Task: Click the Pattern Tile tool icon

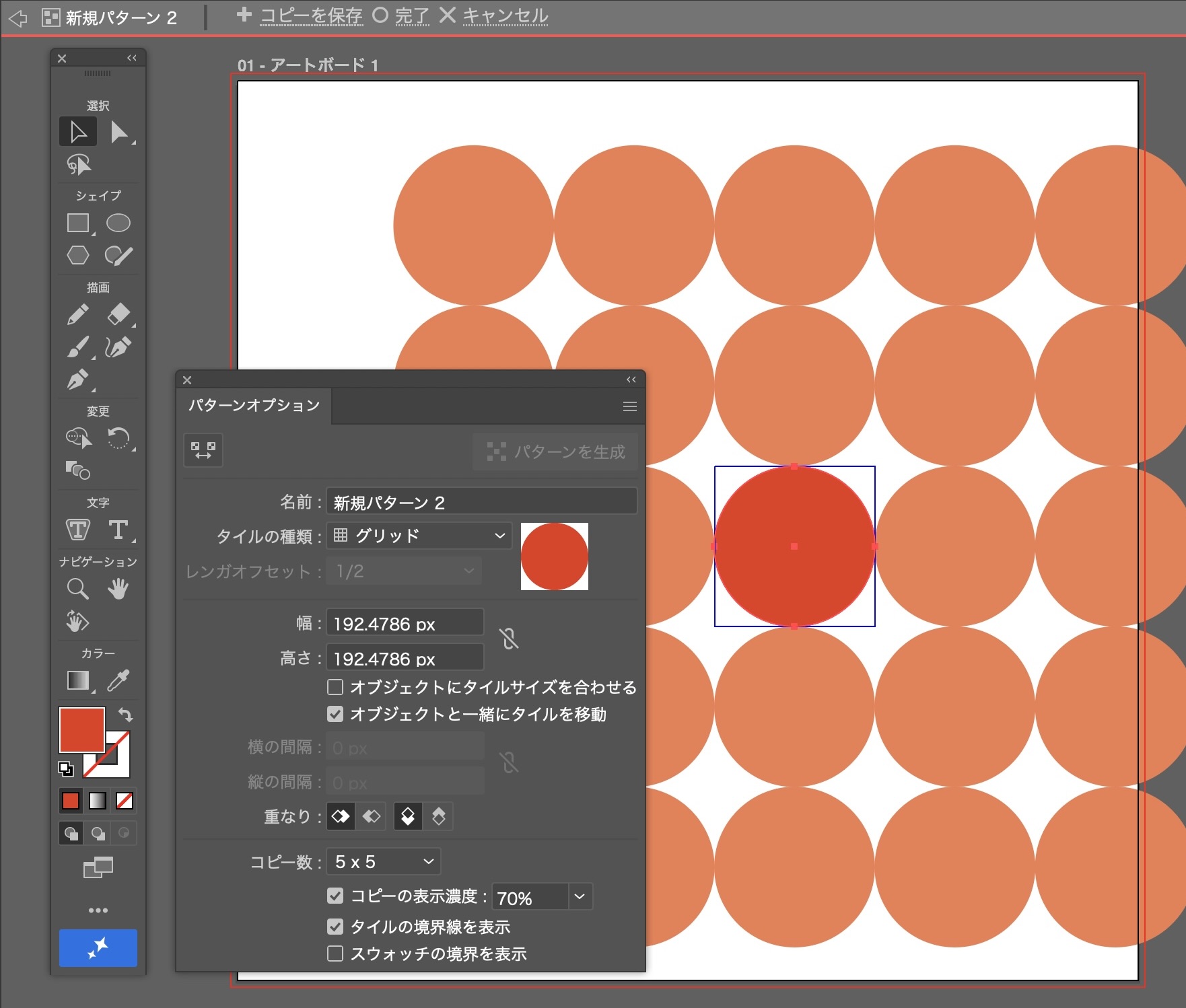Action: click(203, 450)
